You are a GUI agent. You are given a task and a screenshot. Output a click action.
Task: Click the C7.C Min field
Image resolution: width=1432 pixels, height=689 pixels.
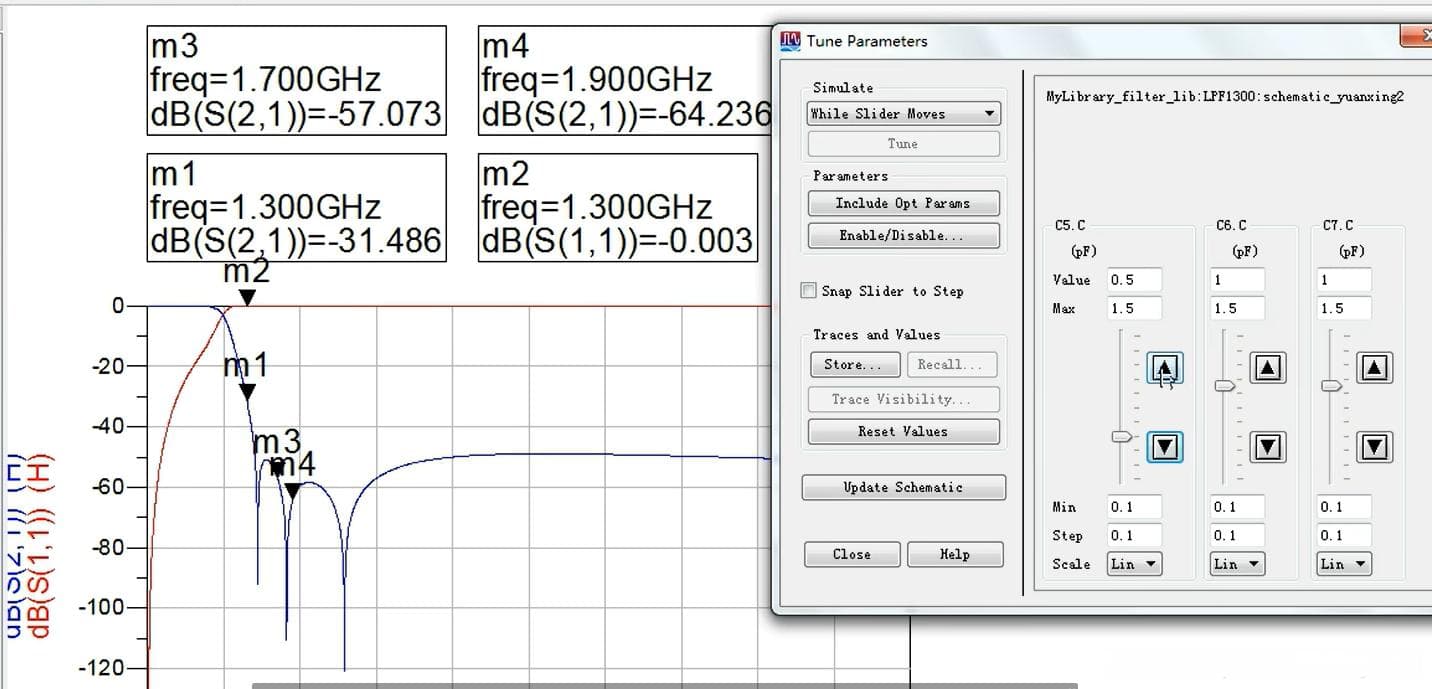click(1344, 507)
